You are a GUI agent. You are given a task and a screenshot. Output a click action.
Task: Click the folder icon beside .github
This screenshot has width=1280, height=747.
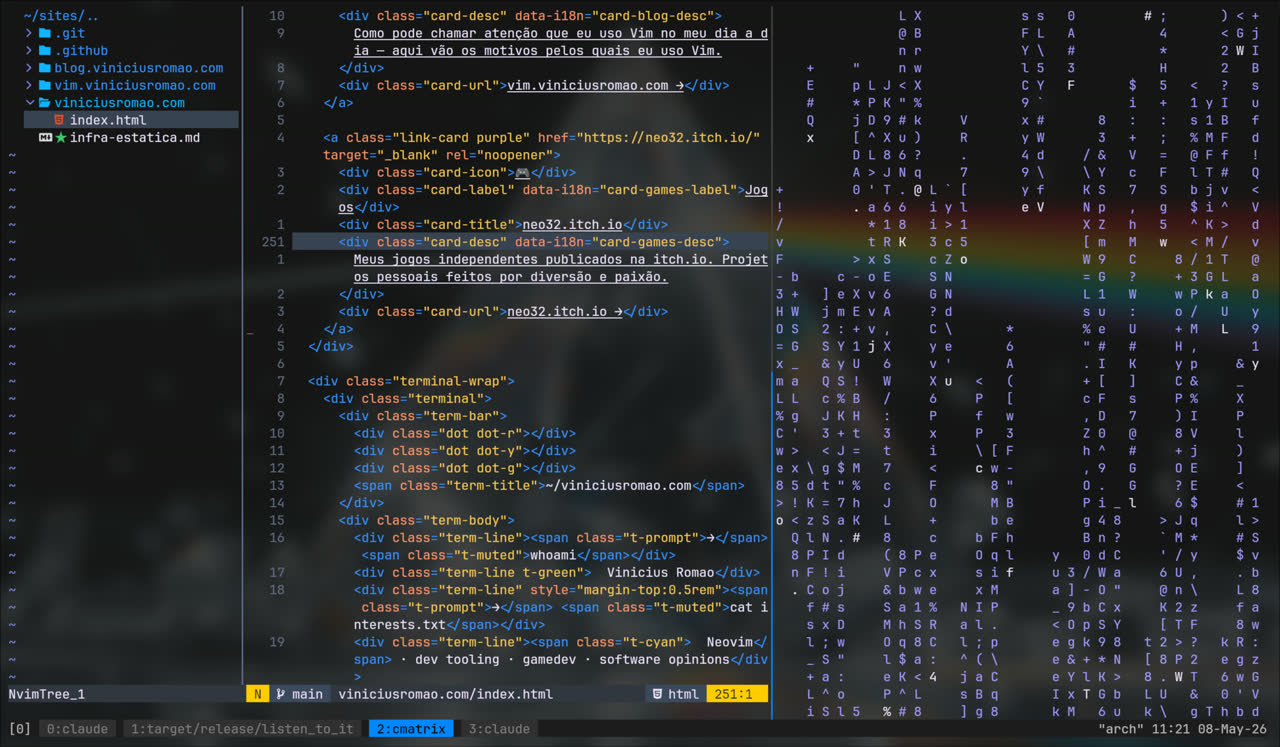pos(45,50)
